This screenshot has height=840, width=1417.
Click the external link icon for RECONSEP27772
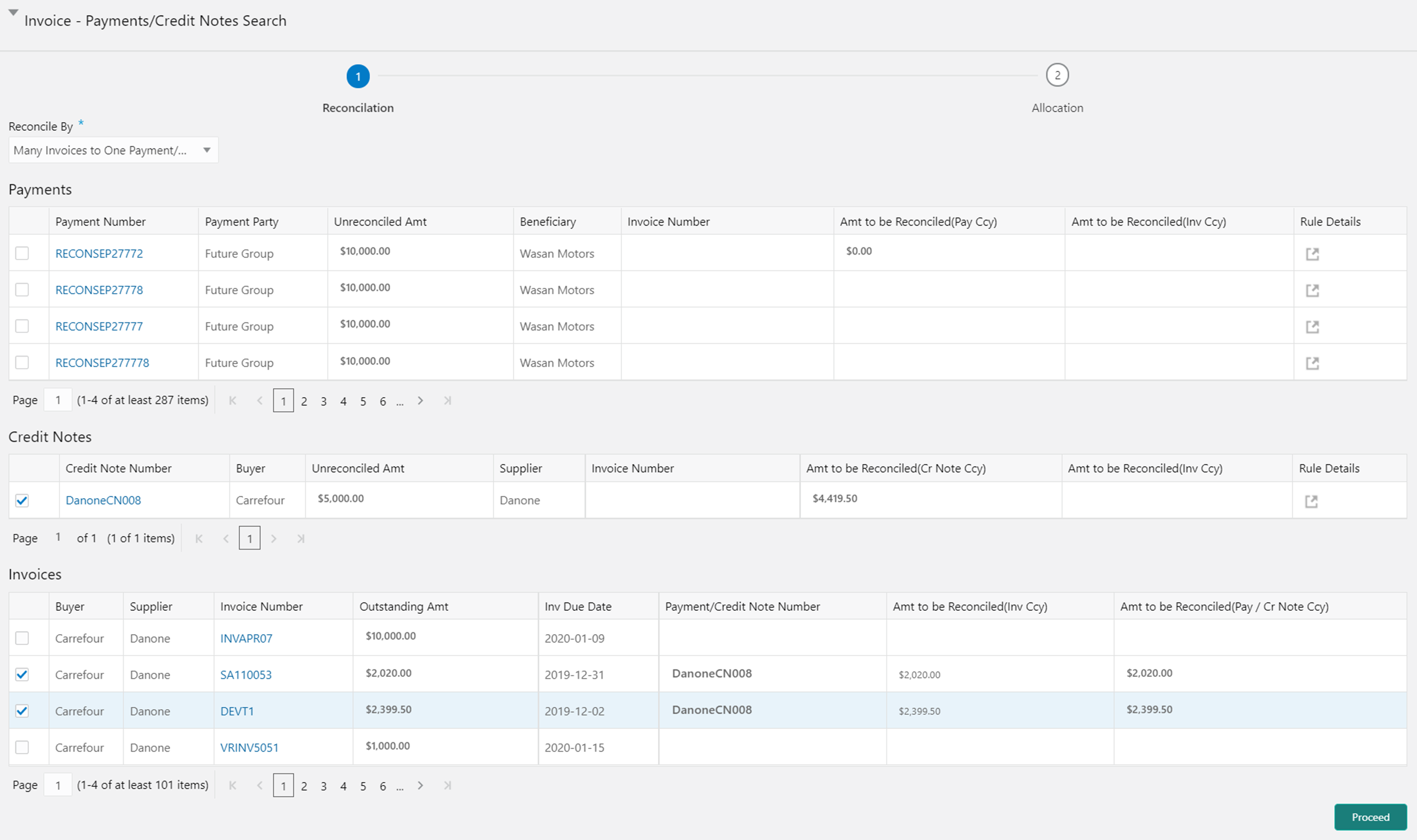(x=1312, y=254)
